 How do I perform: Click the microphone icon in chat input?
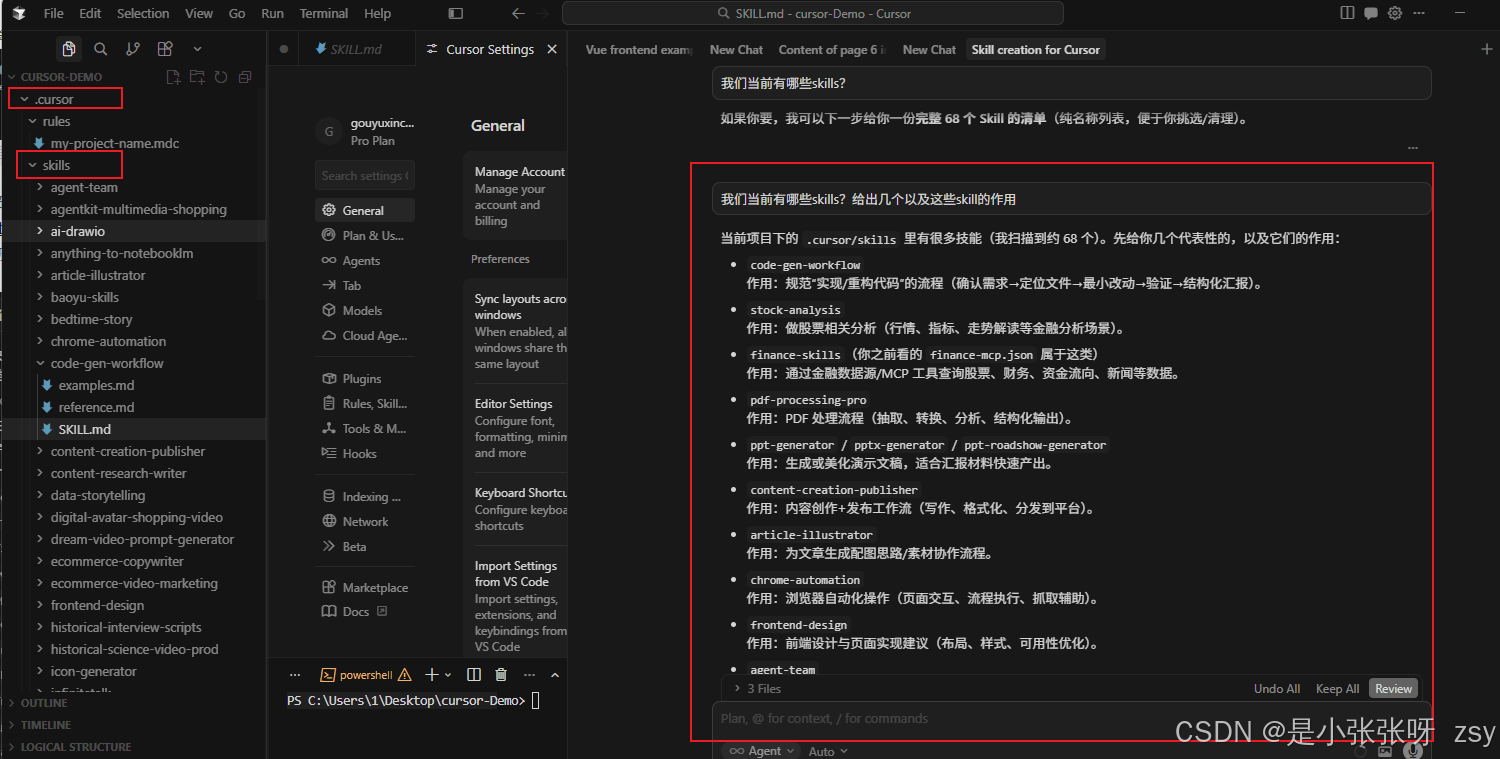tap(1412, 748)
